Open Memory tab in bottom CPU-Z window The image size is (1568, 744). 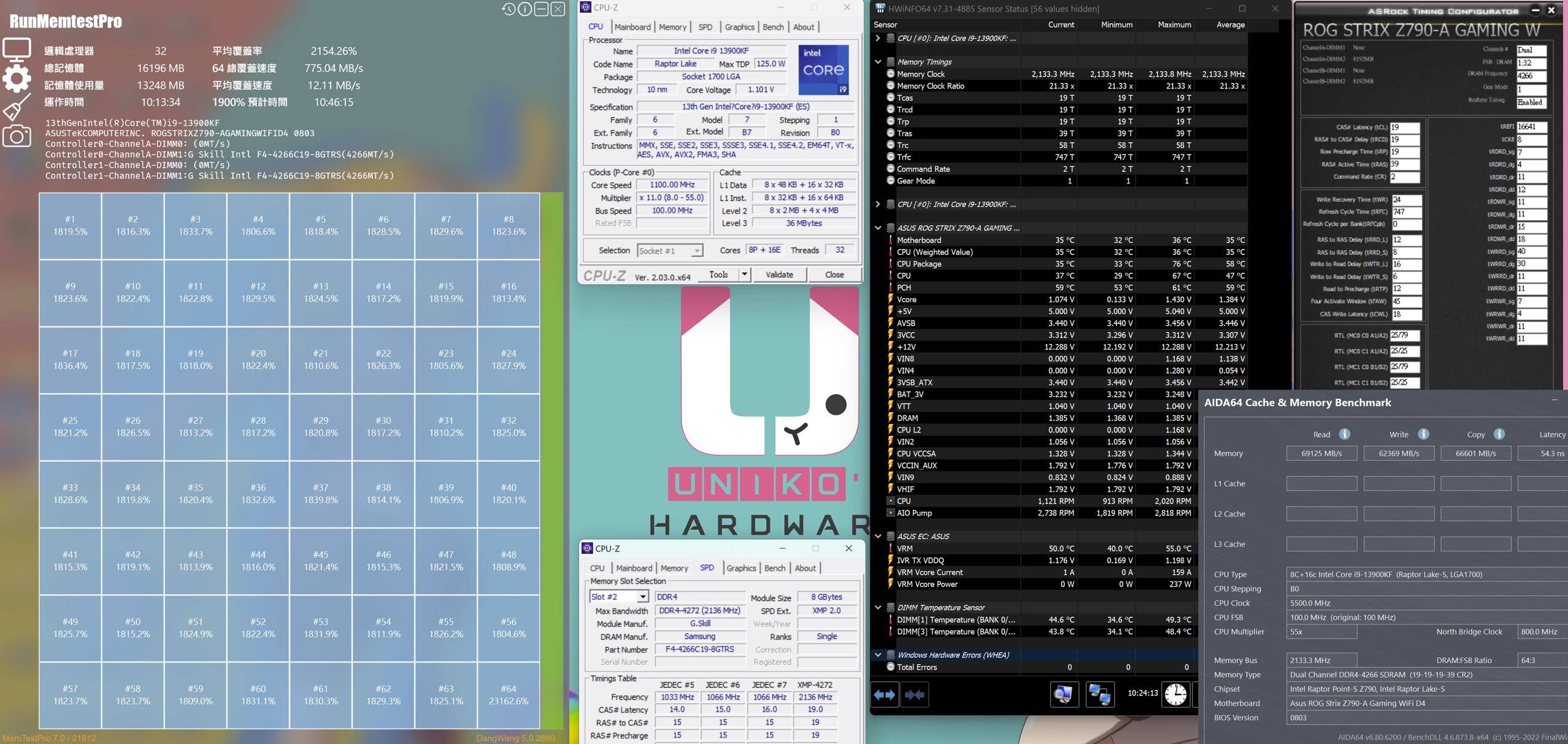click(x=674, y=568)
